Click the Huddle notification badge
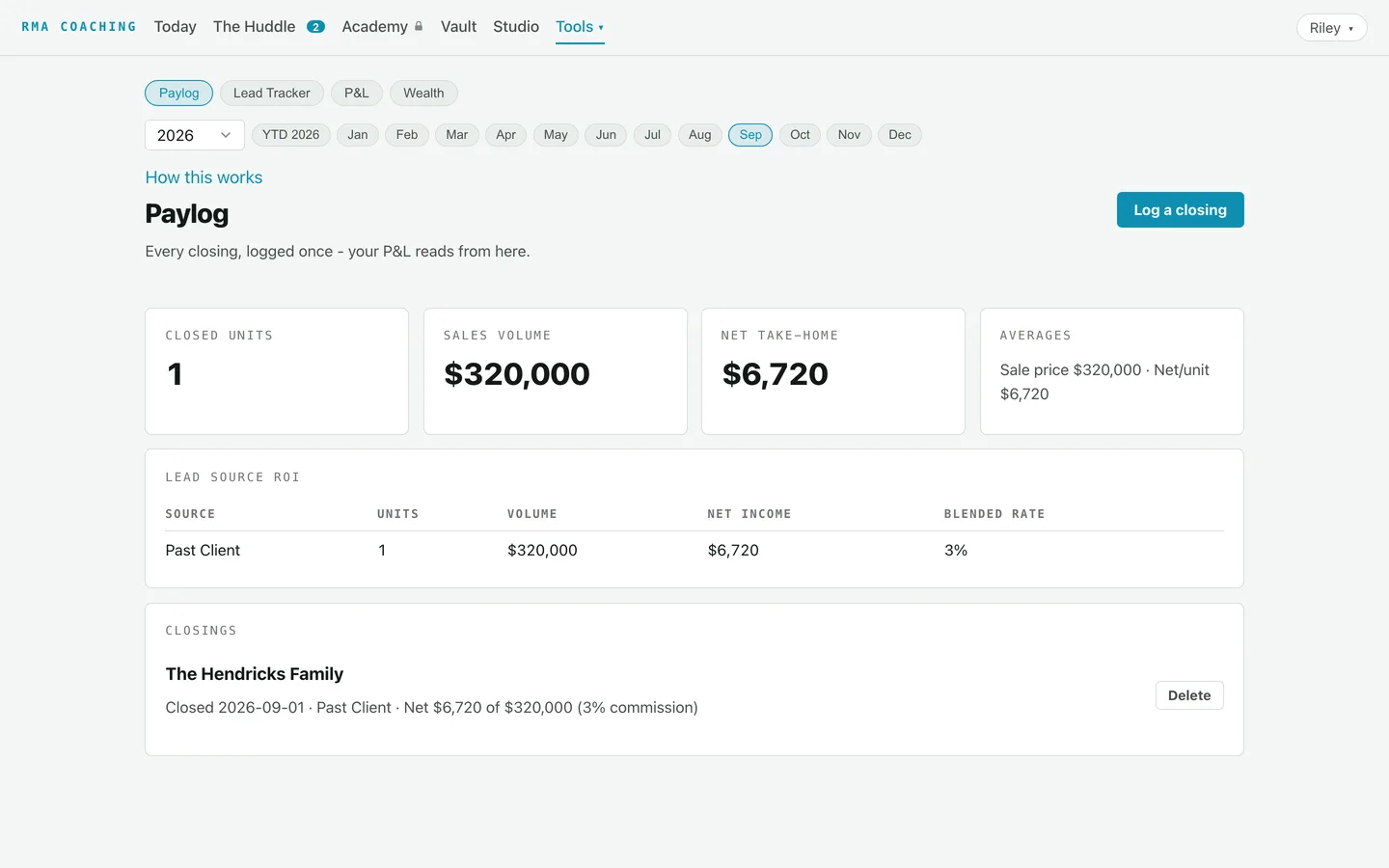The height and width of the screenshot is (868, 1389). (x=315, y=27)
